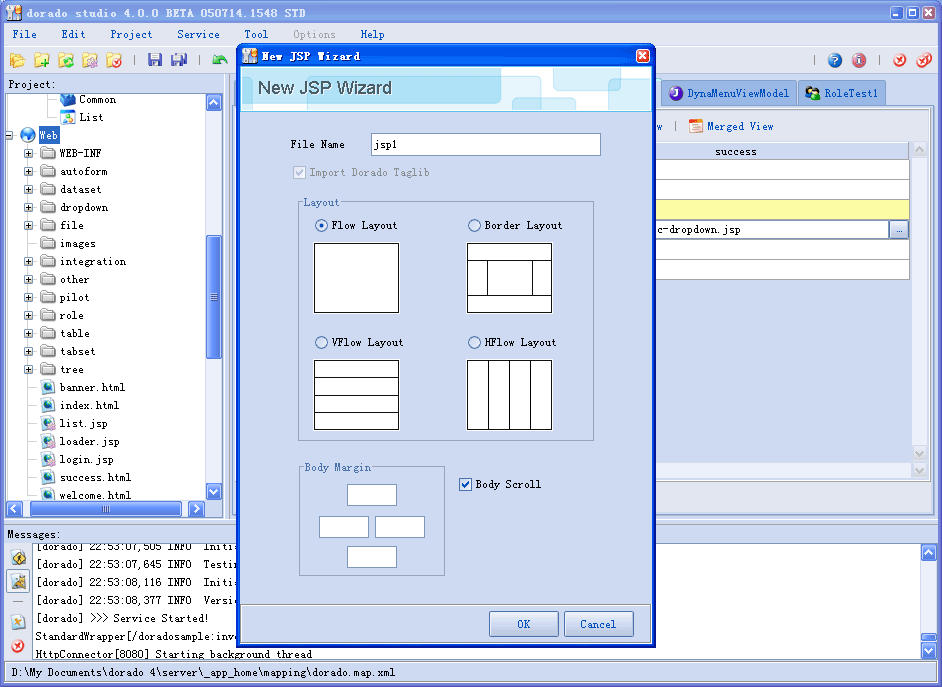Image resolution: width=942 pixels, height=687 pixels.
Task: Click the red circle X toolbar icon
Action: [x=899, y=60]
